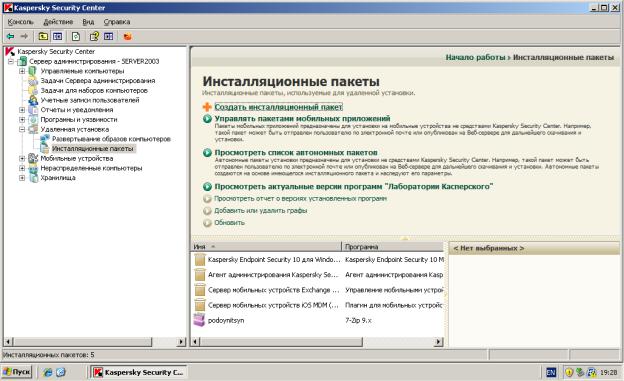Select the Kaspersky Endpoint Security 10 для Windows package name
624x381 pixels.
pyautogui.click(x=274, y=260)
